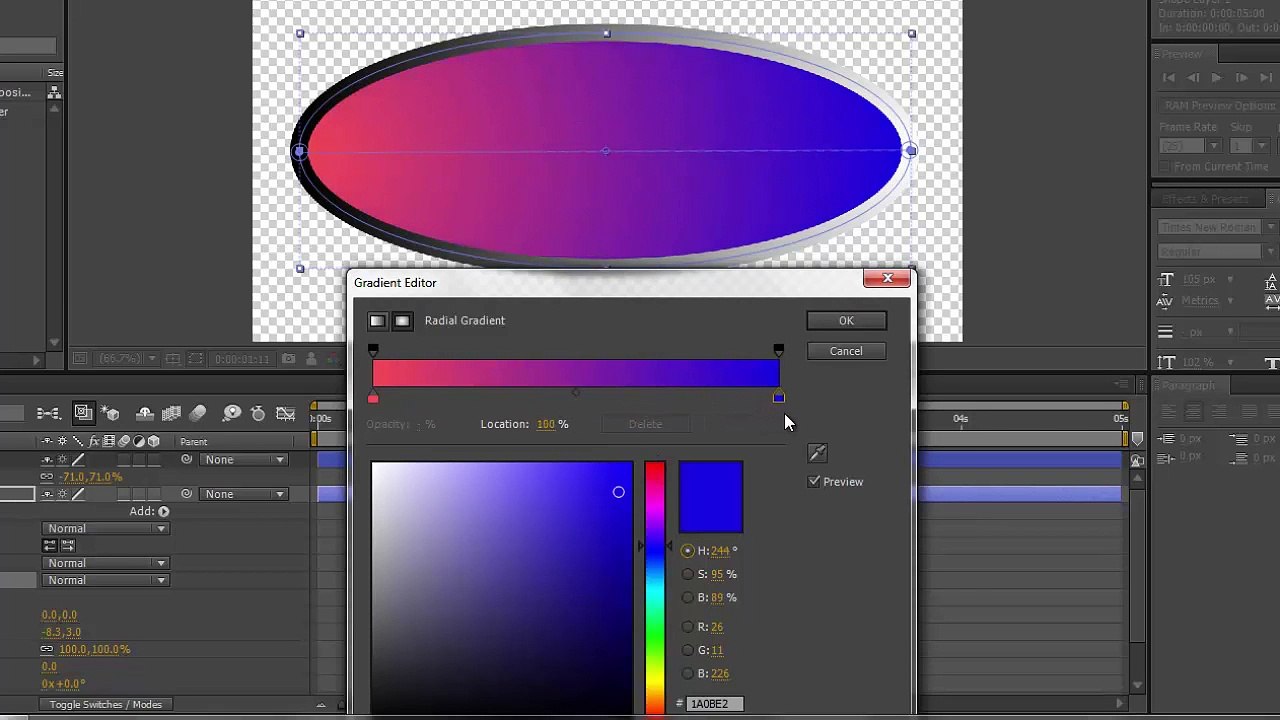This screenshot has width=1280, height=720.
Task: Select the B brightness 89% radio button
Action: pos(687,598)
